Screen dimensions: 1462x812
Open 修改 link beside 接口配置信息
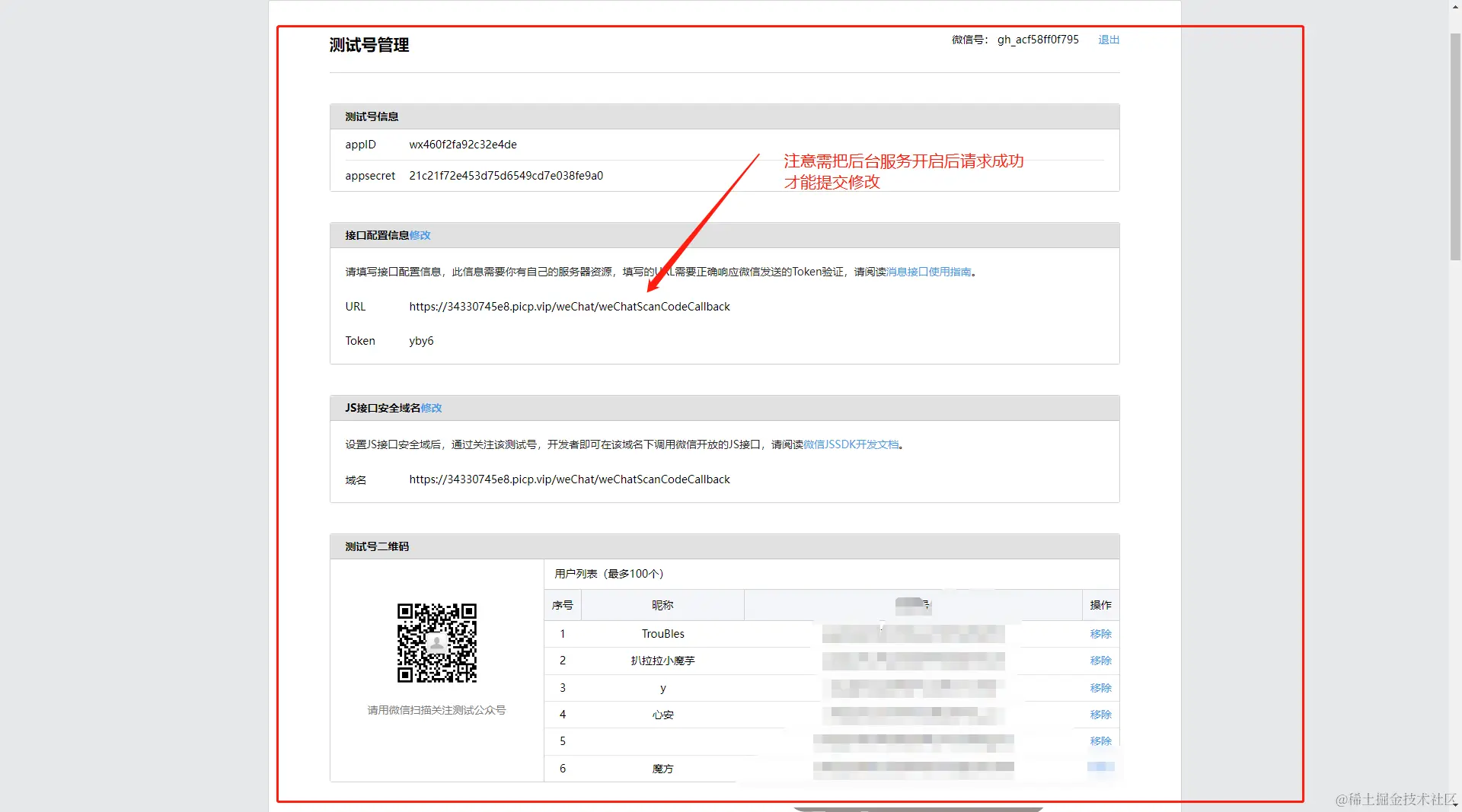coord(420,235)
